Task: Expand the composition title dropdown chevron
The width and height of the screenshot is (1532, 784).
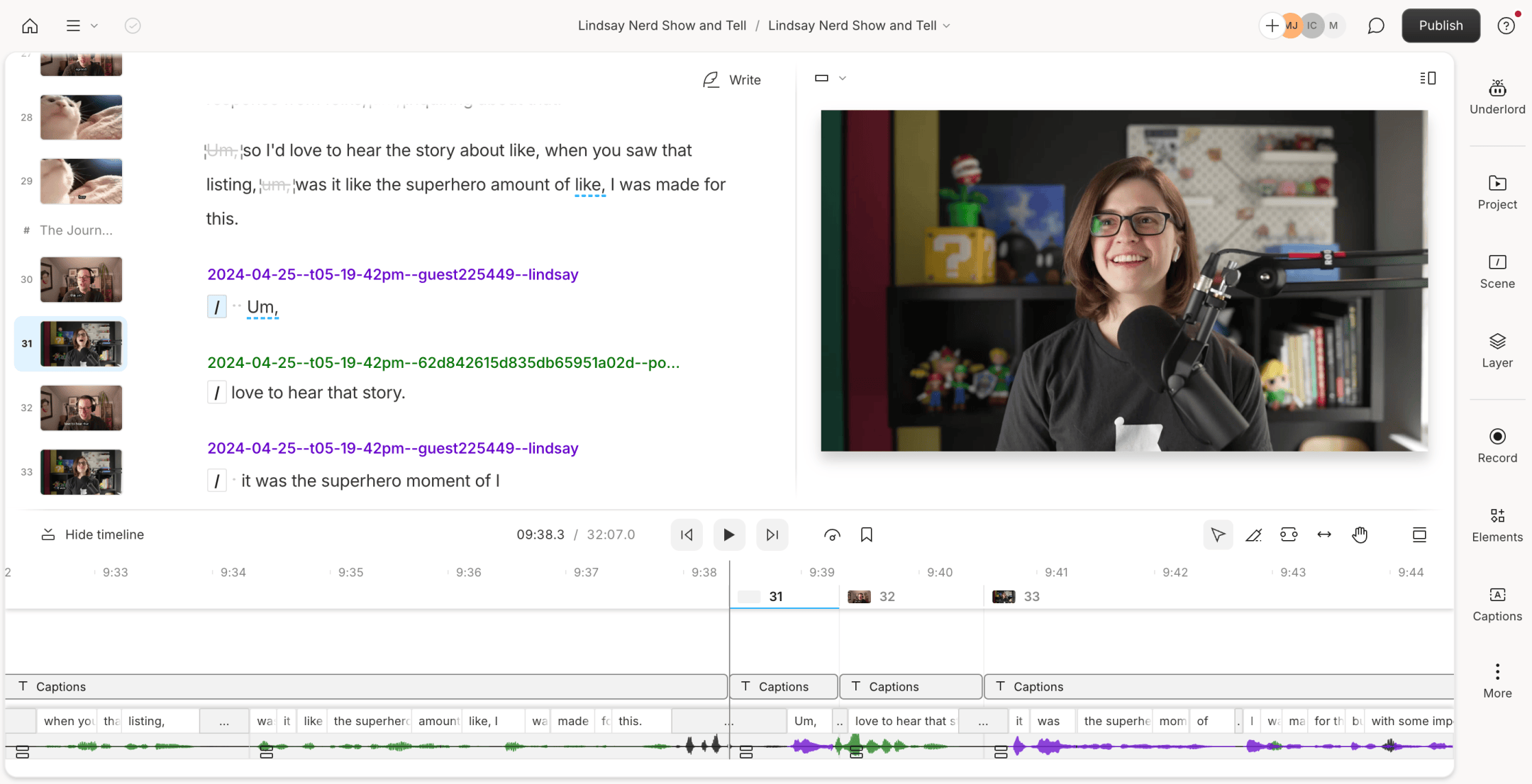Action: [946, 26]
